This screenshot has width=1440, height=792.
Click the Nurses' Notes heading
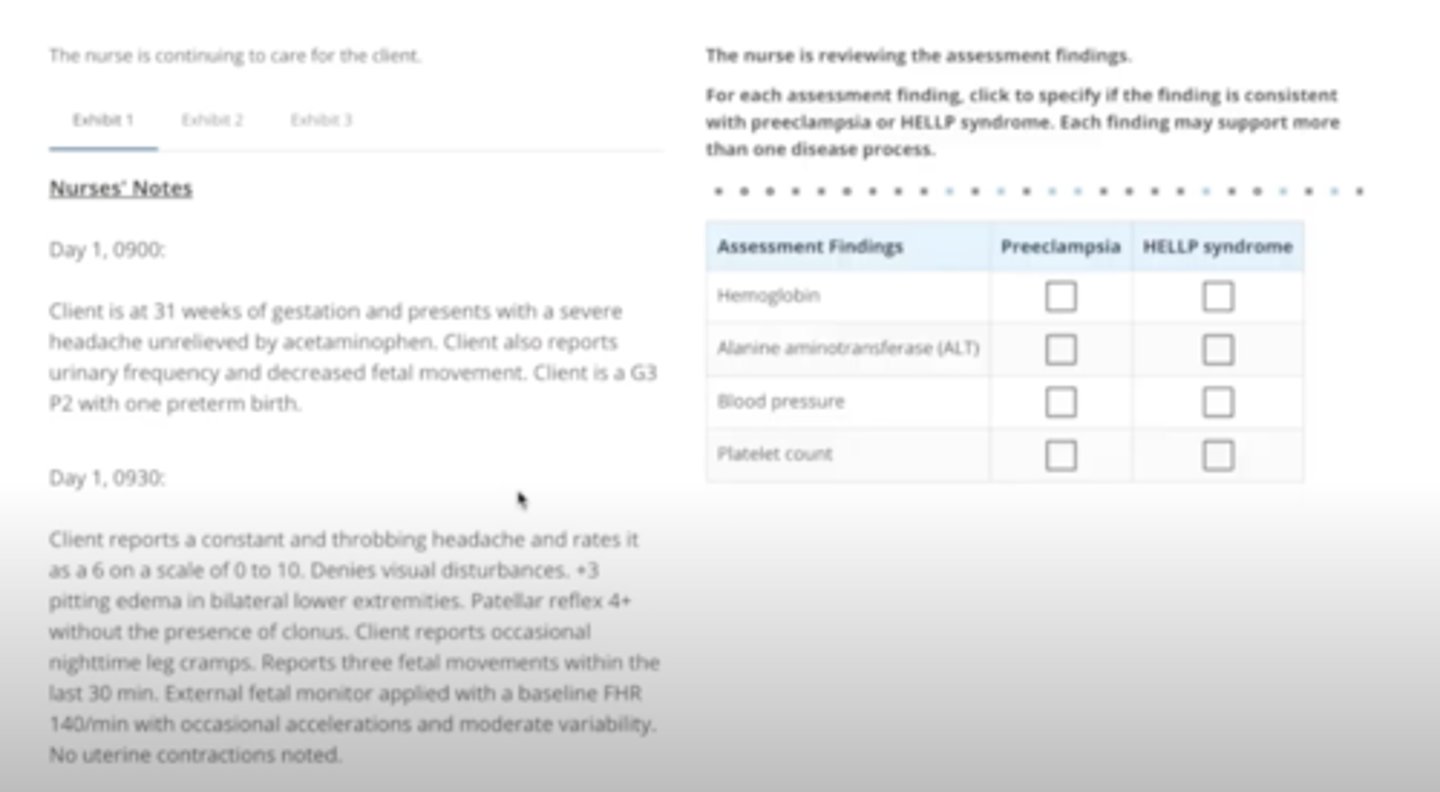tap(121, 189)
